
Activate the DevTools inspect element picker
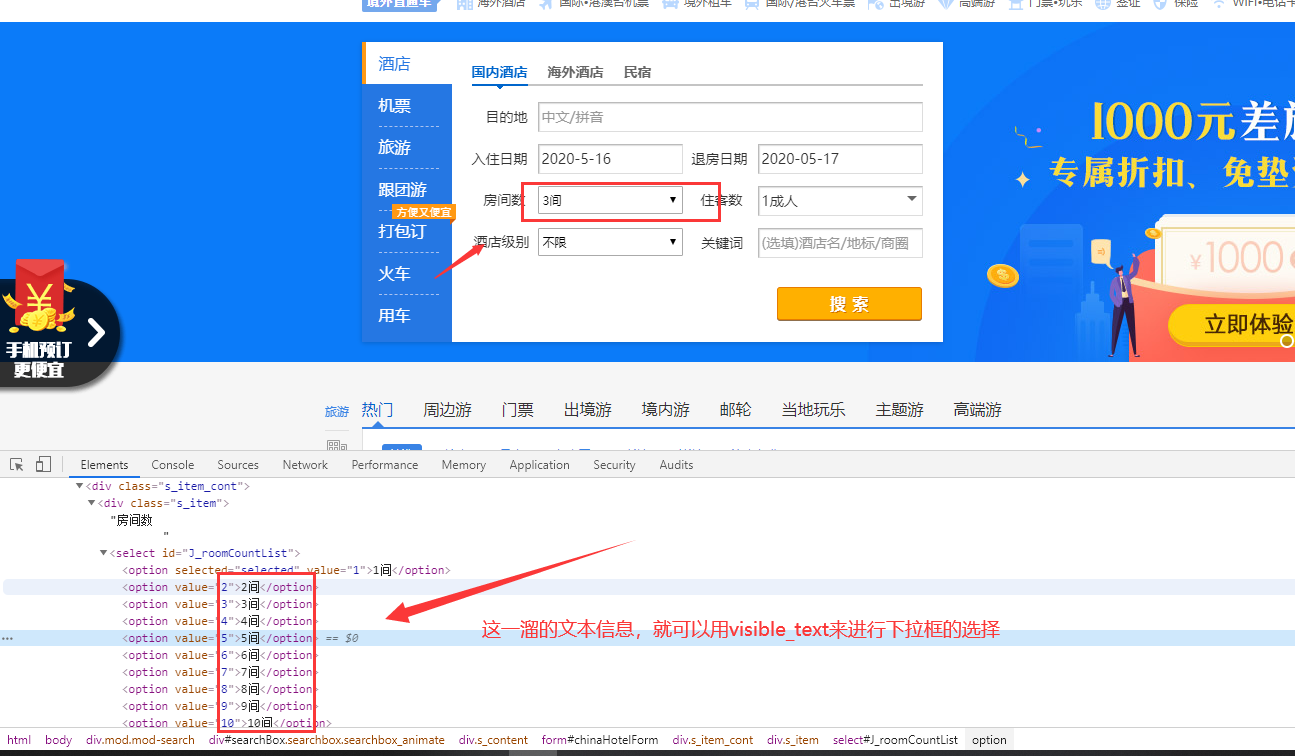(15, 464)
